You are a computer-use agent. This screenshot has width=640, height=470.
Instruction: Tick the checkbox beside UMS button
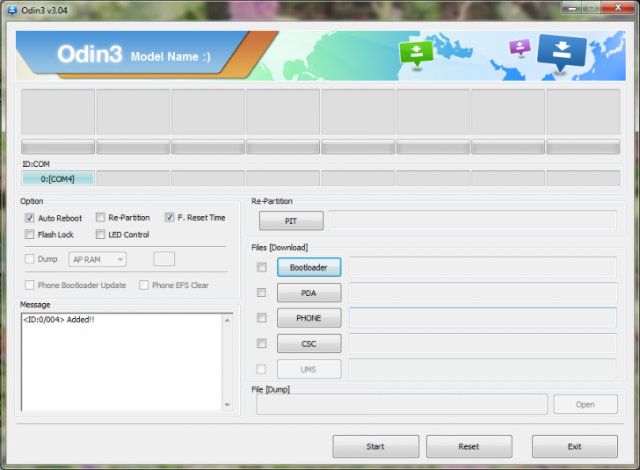coord(261,369)
